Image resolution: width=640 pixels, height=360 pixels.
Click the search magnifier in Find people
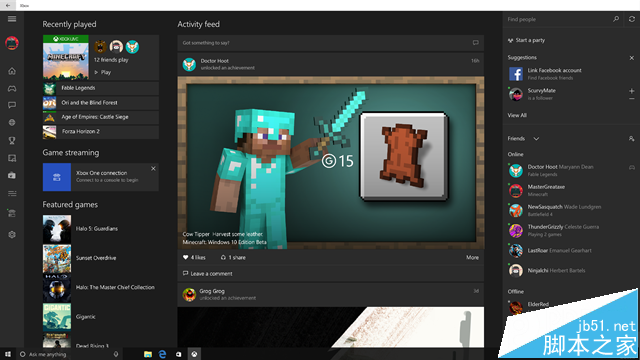point(616,19)
